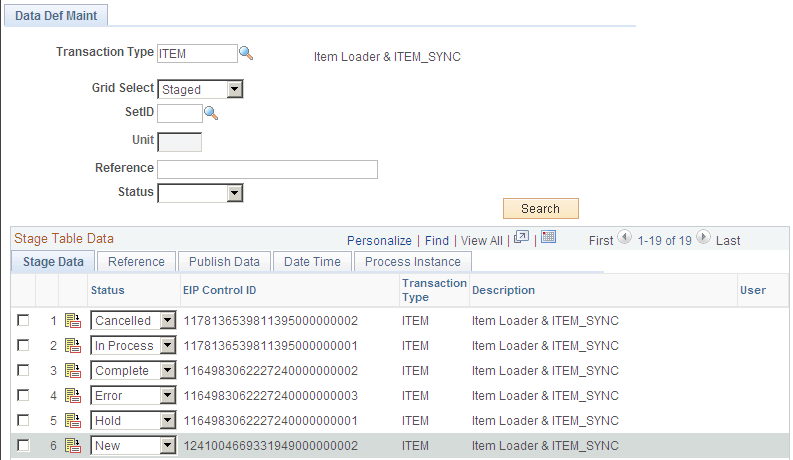Open detail icon for row 1

(x=73, y=320)
